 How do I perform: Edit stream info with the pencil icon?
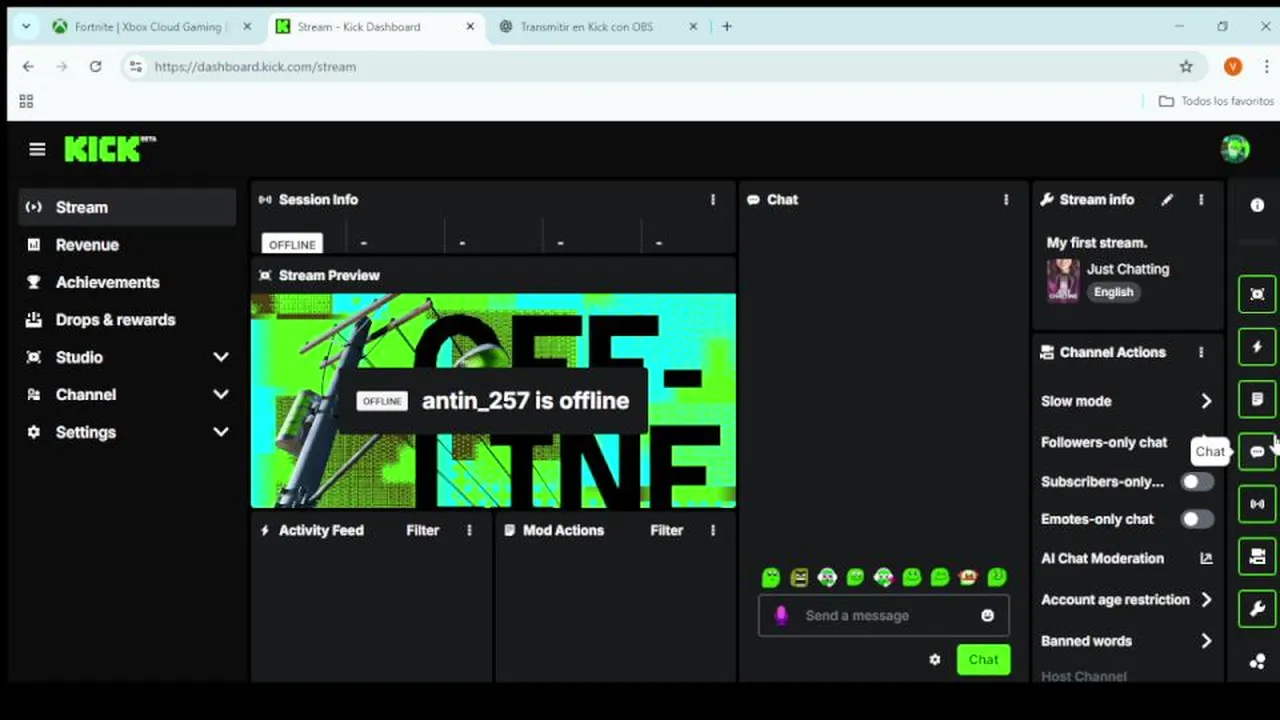1167,200
